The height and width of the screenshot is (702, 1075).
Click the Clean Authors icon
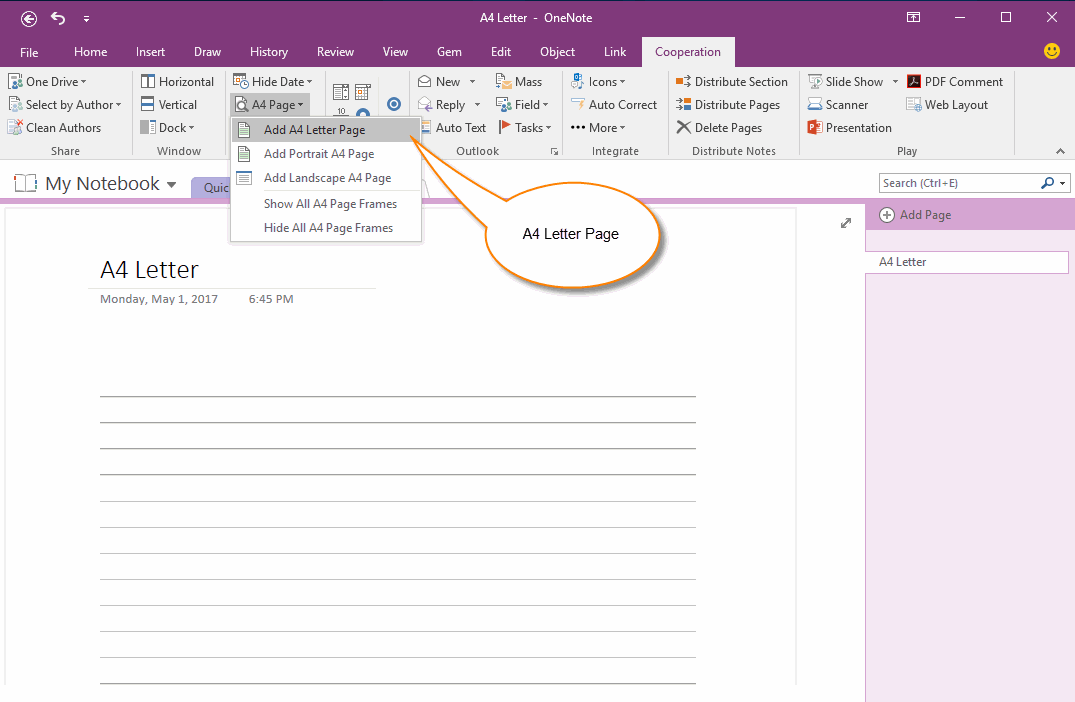15,128
